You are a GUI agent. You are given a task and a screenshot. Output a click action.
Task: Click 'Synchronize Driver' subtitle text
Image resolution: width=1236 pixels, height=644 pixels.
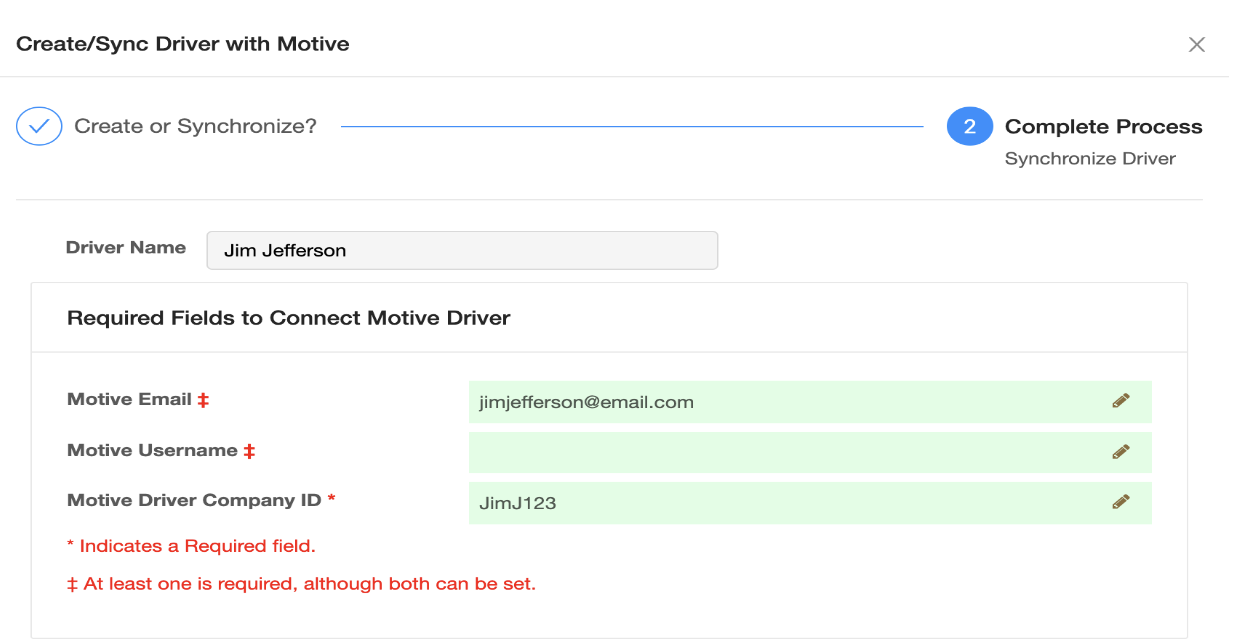pyautogui.click(x=1090, y=159)
